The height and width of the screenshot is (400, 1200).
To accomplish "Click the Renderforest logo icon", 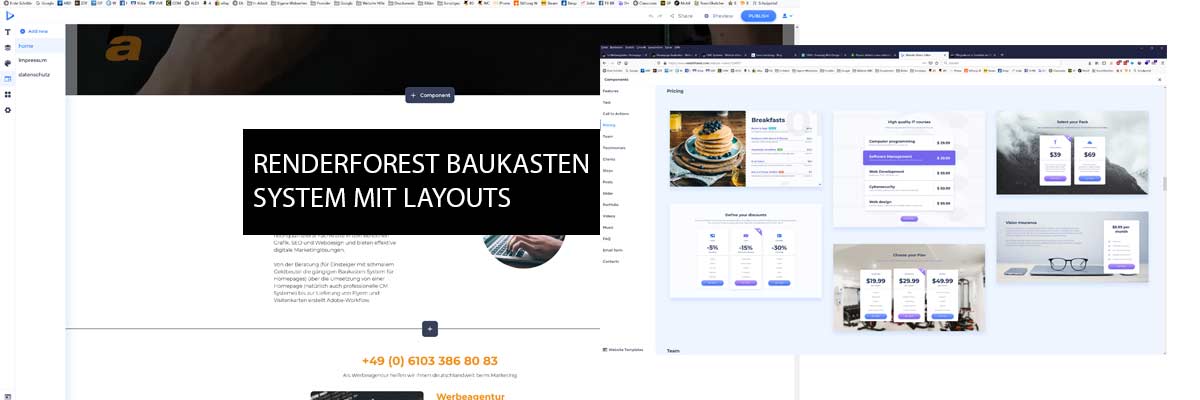I will point(8,16).
